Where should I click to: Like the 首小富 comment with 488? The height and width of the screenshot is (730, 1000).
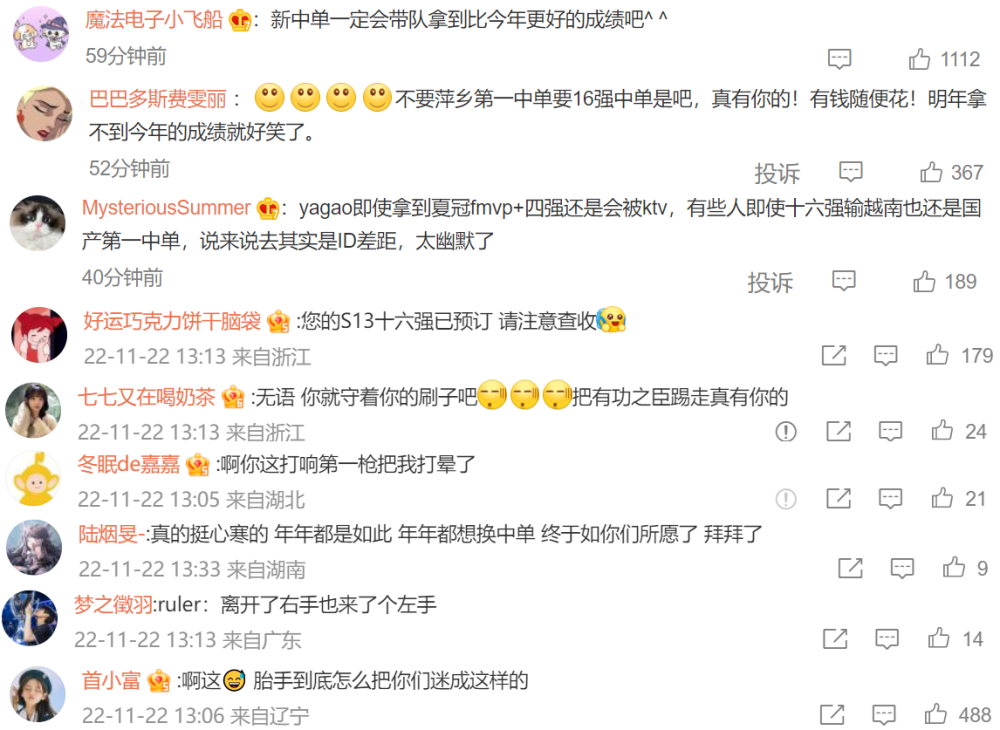[935, 714]
